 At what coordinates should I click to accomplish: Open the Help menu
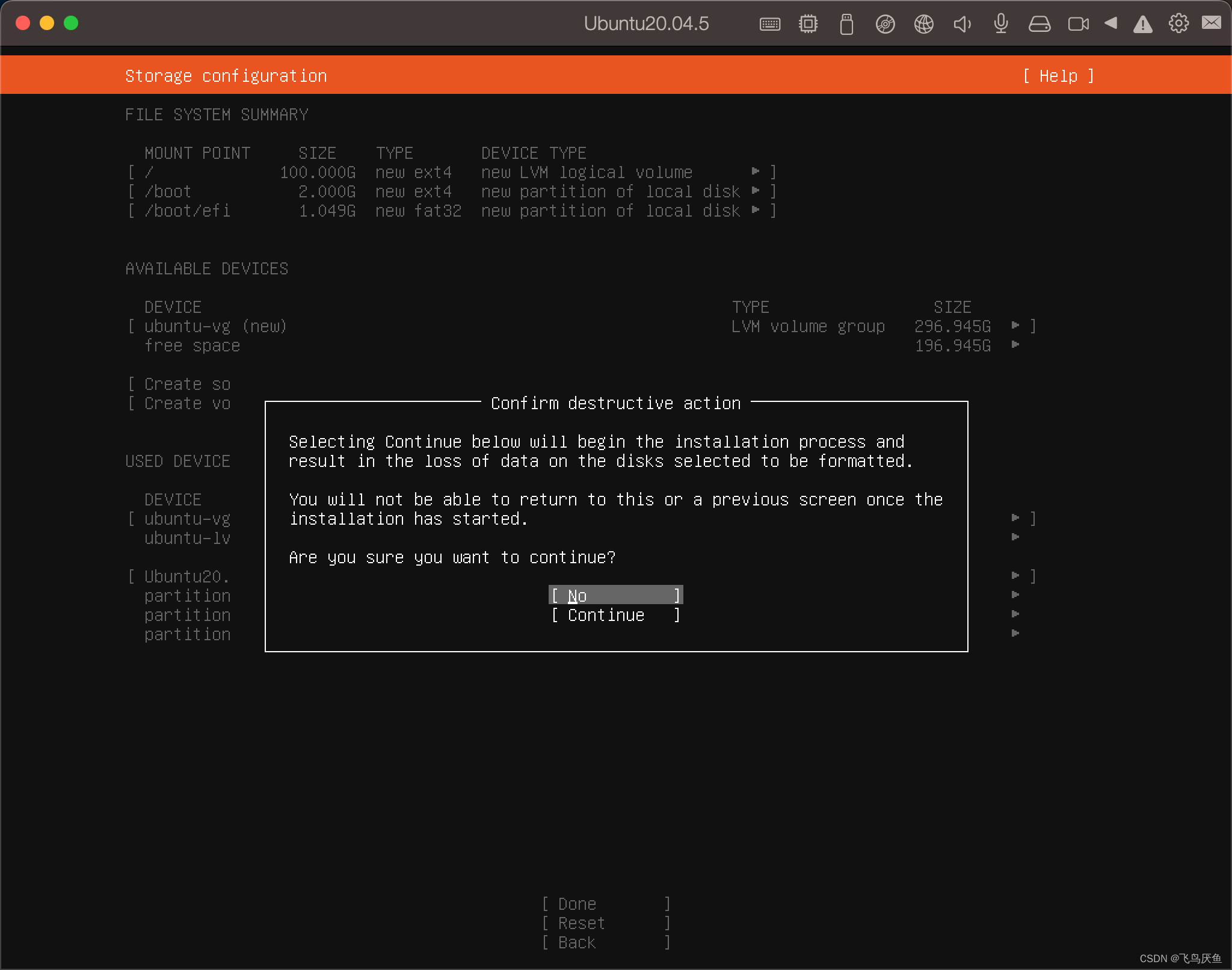point(1059,76)
